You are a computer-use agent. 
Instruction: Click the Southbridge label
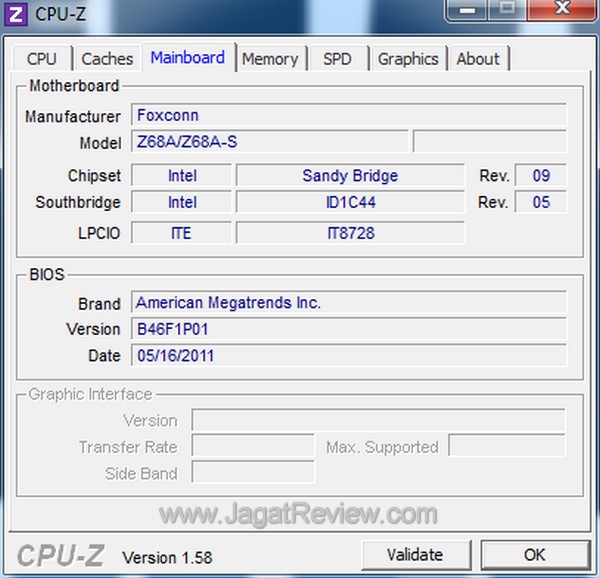(78, 202)
